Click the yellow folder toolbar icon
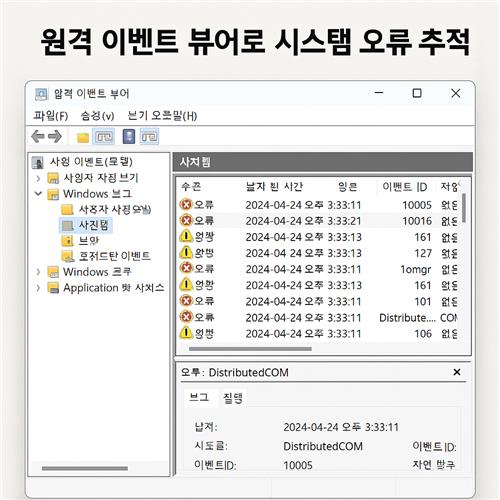This screenshot has height=500, width=500. (83, 137)
